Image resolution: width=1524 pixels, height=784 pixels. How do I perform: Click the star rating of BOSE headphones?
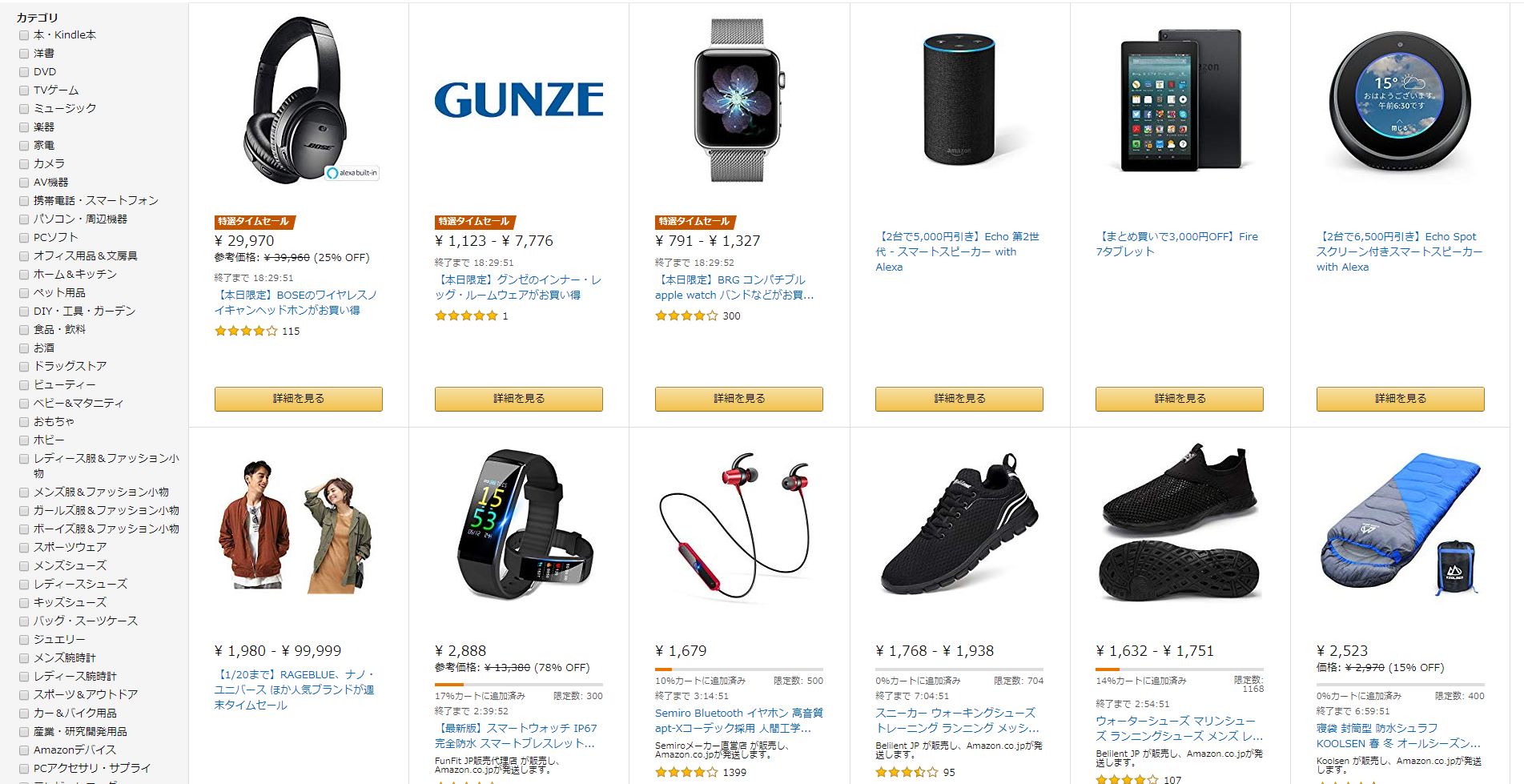pyautogui.click(x=246, y=331)
